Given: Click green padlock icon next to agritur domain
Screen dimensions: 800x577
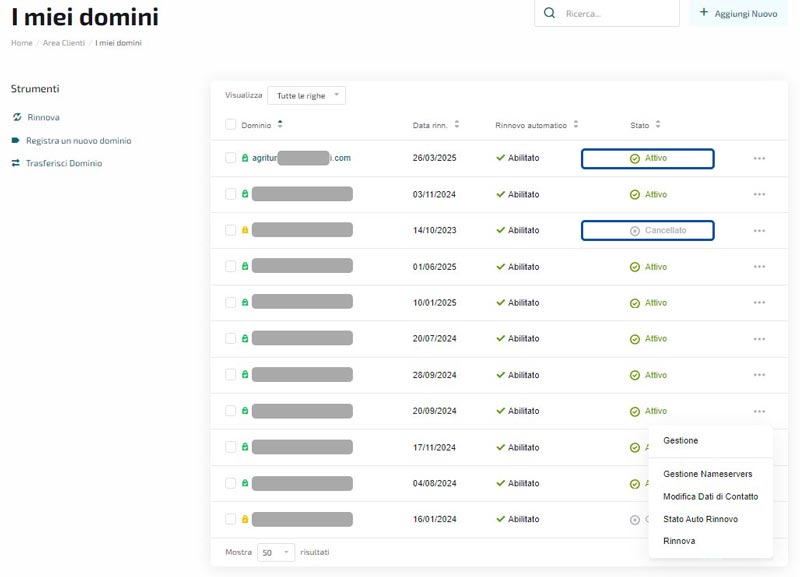Looking at the screenshot, I should [245, 158].
